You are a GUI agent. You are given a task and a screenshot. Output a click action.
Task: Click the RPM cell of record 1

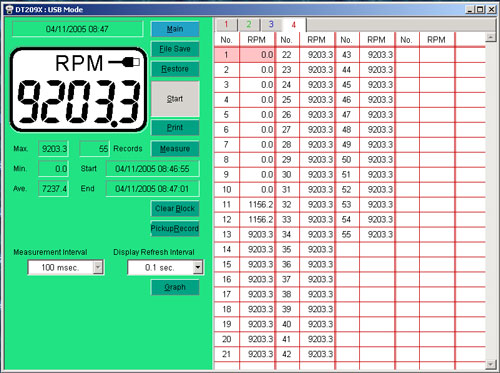[257, 55]
